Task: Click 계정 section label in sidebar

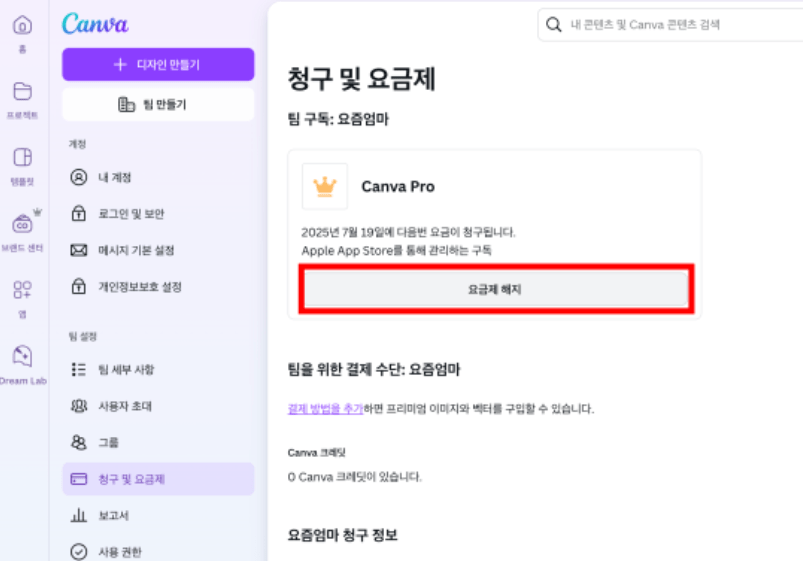Action: 77,144
